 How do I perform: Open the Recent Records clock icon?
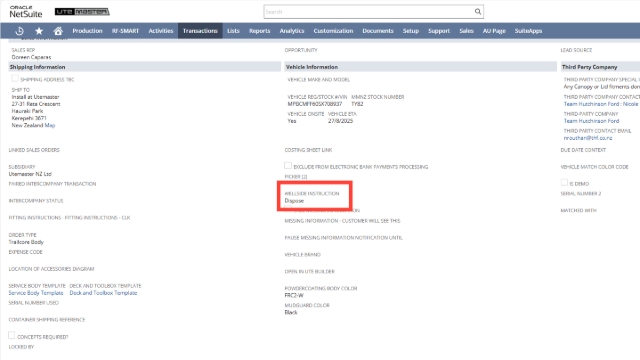click(19, 31)
